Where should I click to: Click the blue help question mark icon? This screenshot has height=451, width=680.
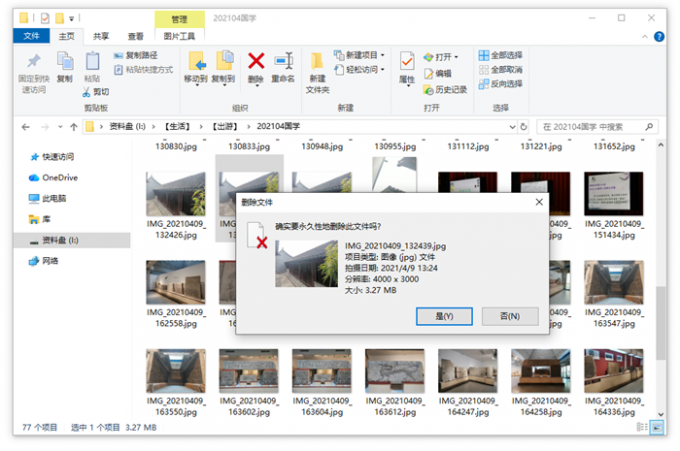pos(659,37)
